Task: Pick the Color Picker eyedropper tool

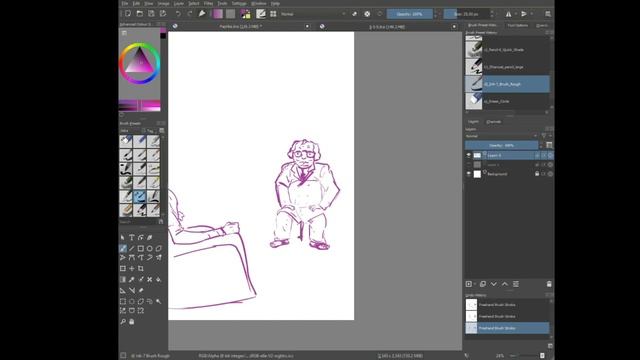Action: click(131, 280)
